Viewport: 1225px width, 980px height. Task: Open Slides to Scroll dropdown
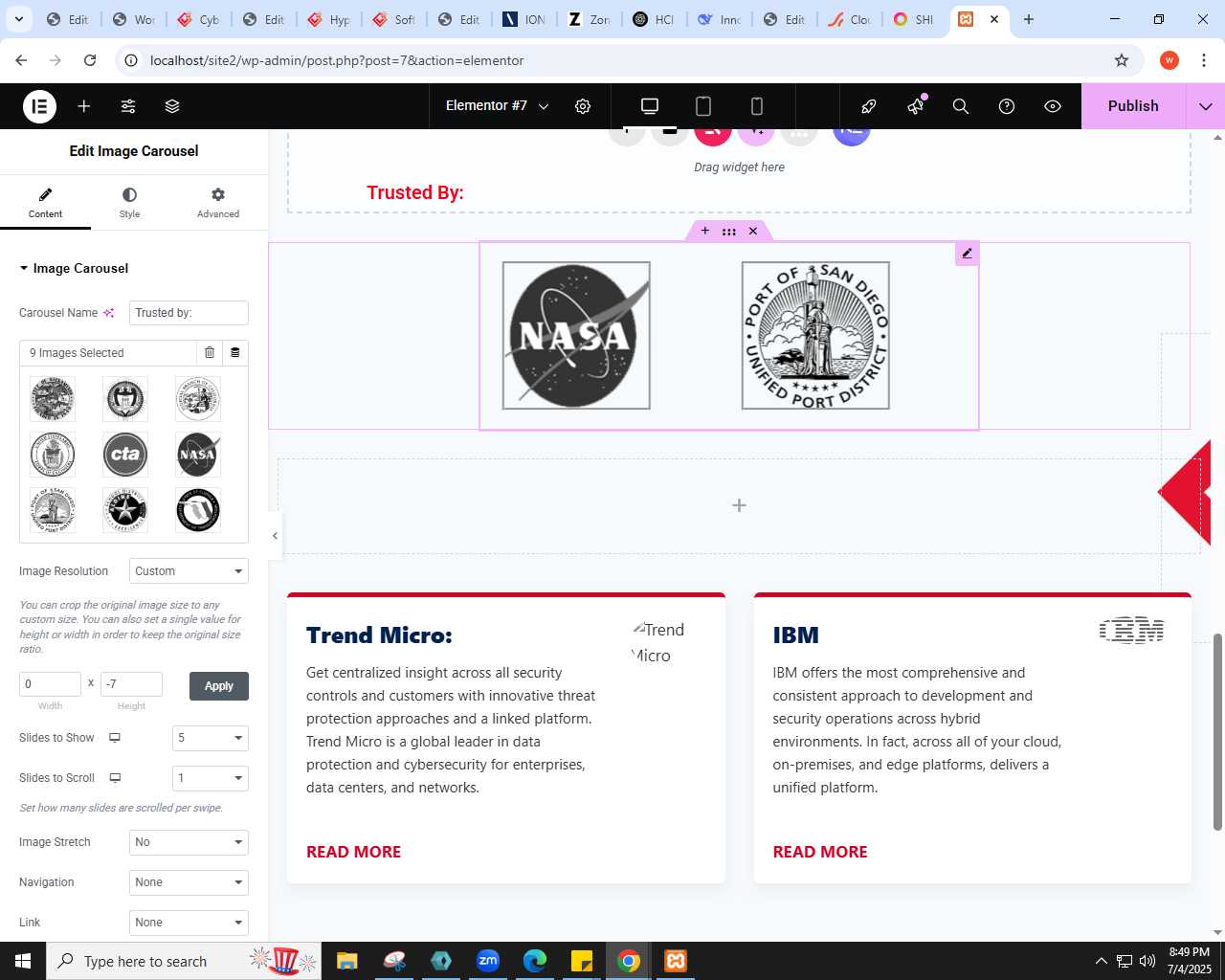pos(211,778)
